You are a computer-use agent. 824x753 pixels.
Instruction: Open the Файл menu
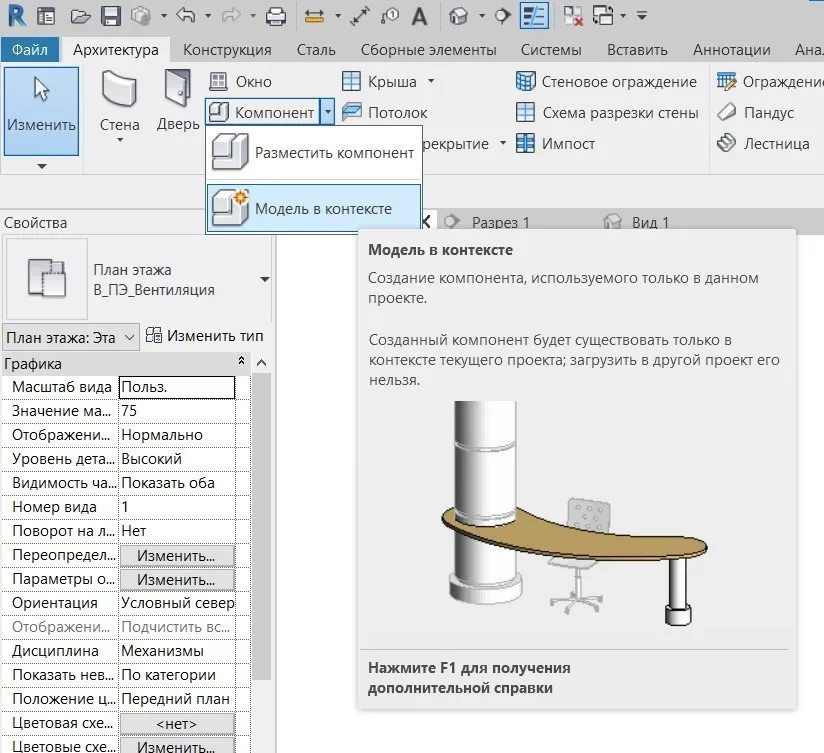(29, 48)
